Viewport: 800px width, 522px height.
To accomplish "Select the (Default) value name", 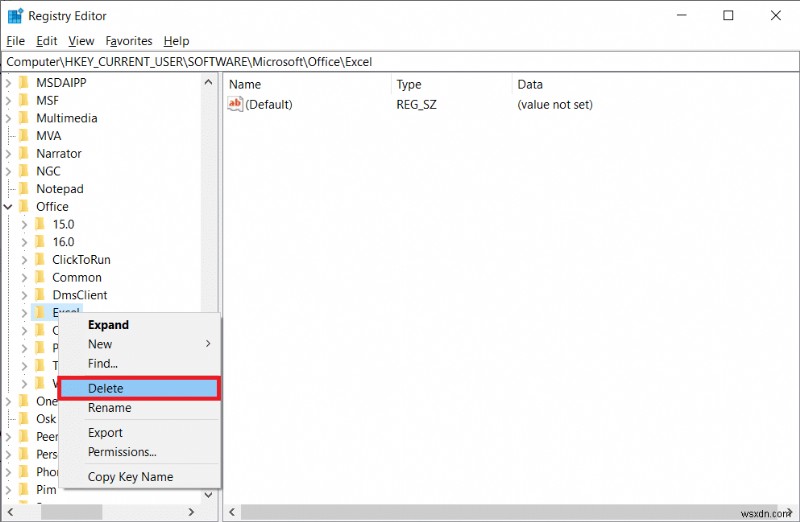I will click(x=269, y=105).
